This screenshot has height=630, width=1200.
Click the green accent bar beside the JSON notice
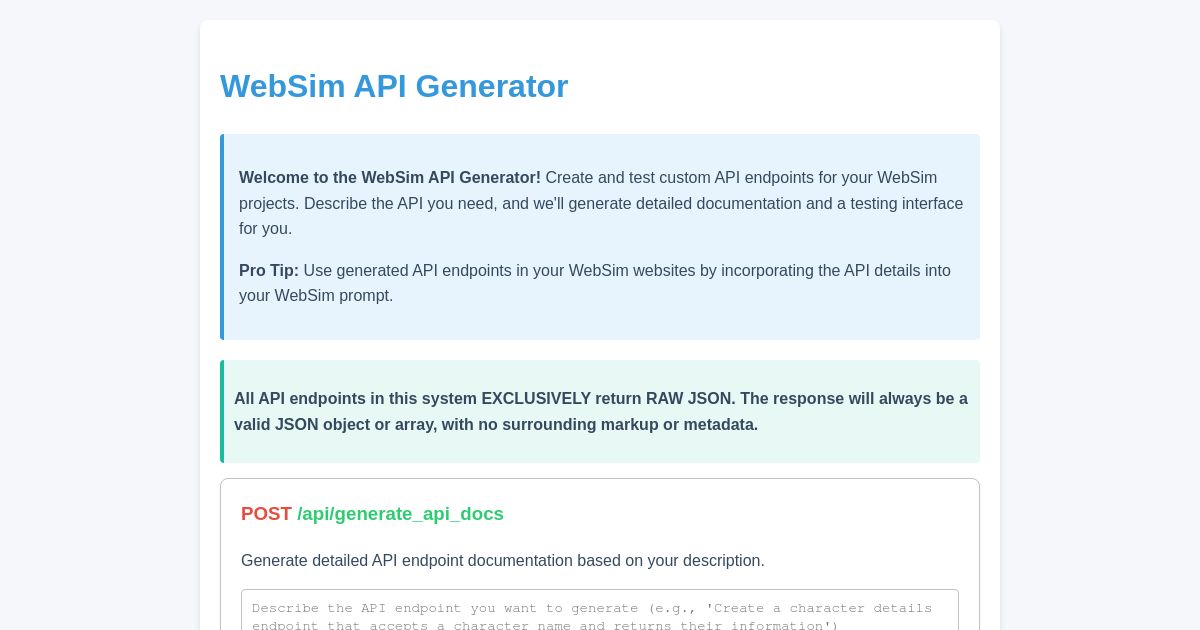pos(222,411)
